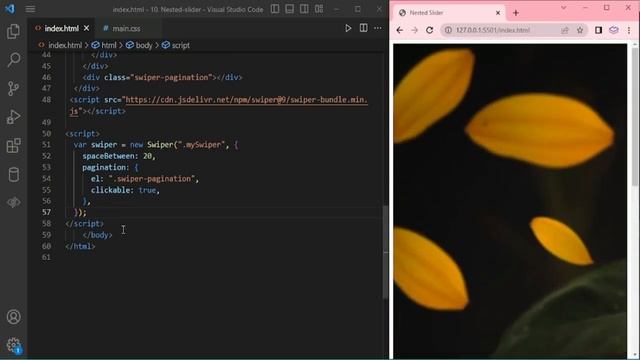Open the Source Control view

point(13,89)
